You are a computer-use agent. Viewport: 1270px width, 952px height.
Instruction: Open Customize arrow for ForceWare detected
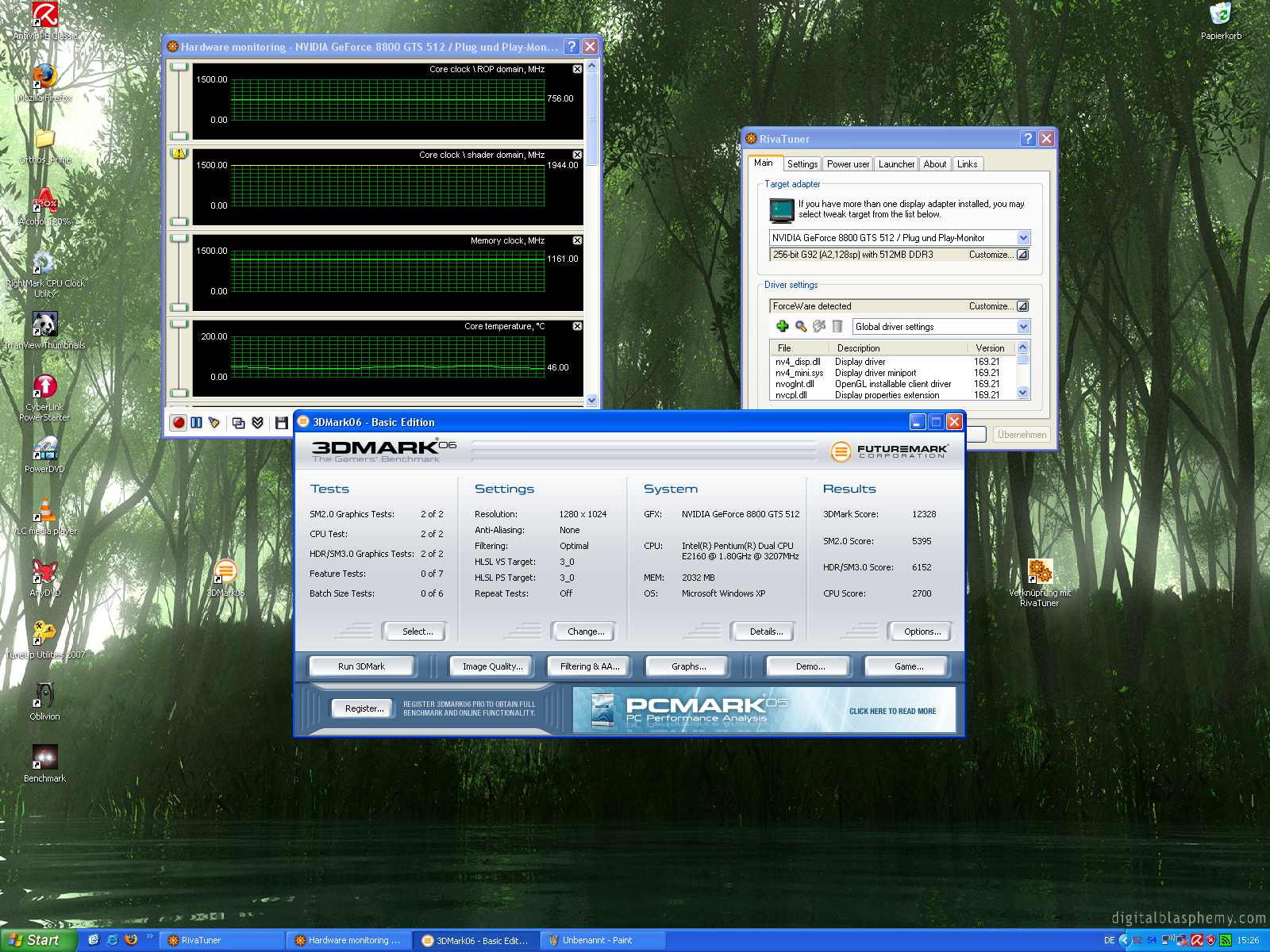pos(1022,306)
